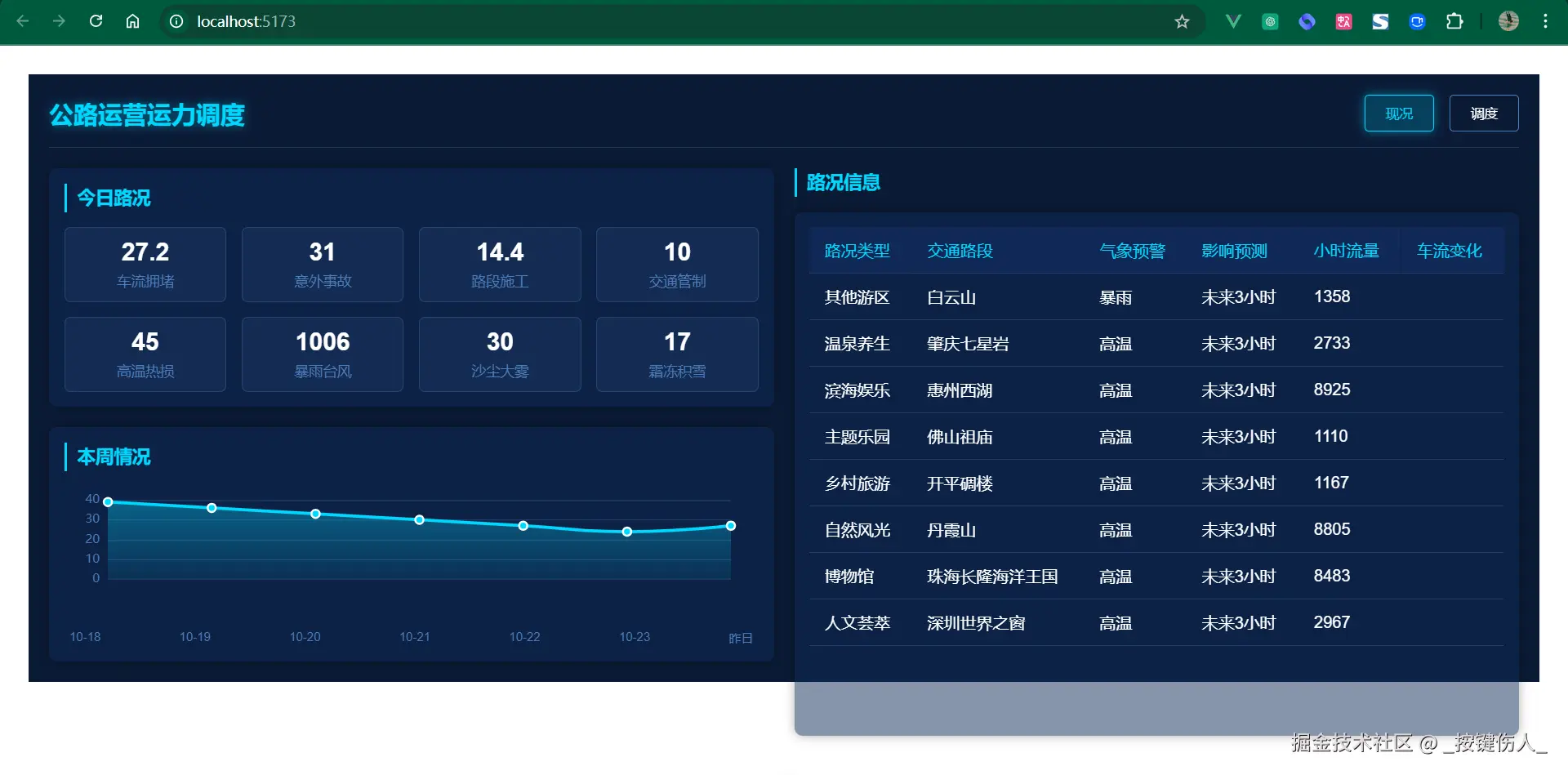The height and width of the screenshot is (775, 1568).
Task: Select the 车流拥堵 27.2 stat card
Action: [x=145, y=265]
